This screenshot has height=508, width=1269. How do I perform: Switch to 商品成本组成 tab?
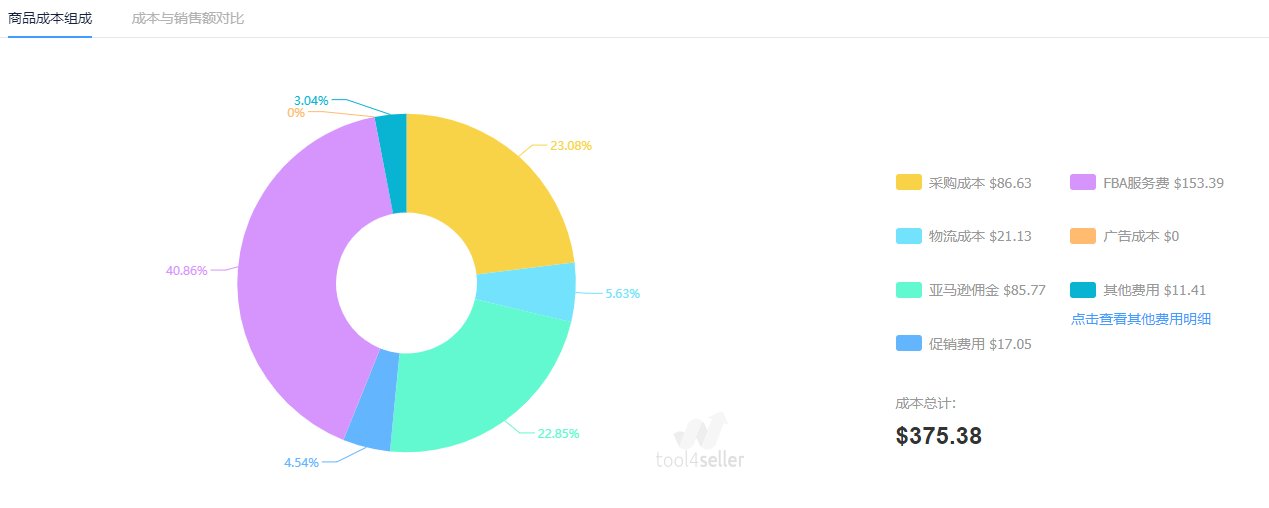(50, 19)
